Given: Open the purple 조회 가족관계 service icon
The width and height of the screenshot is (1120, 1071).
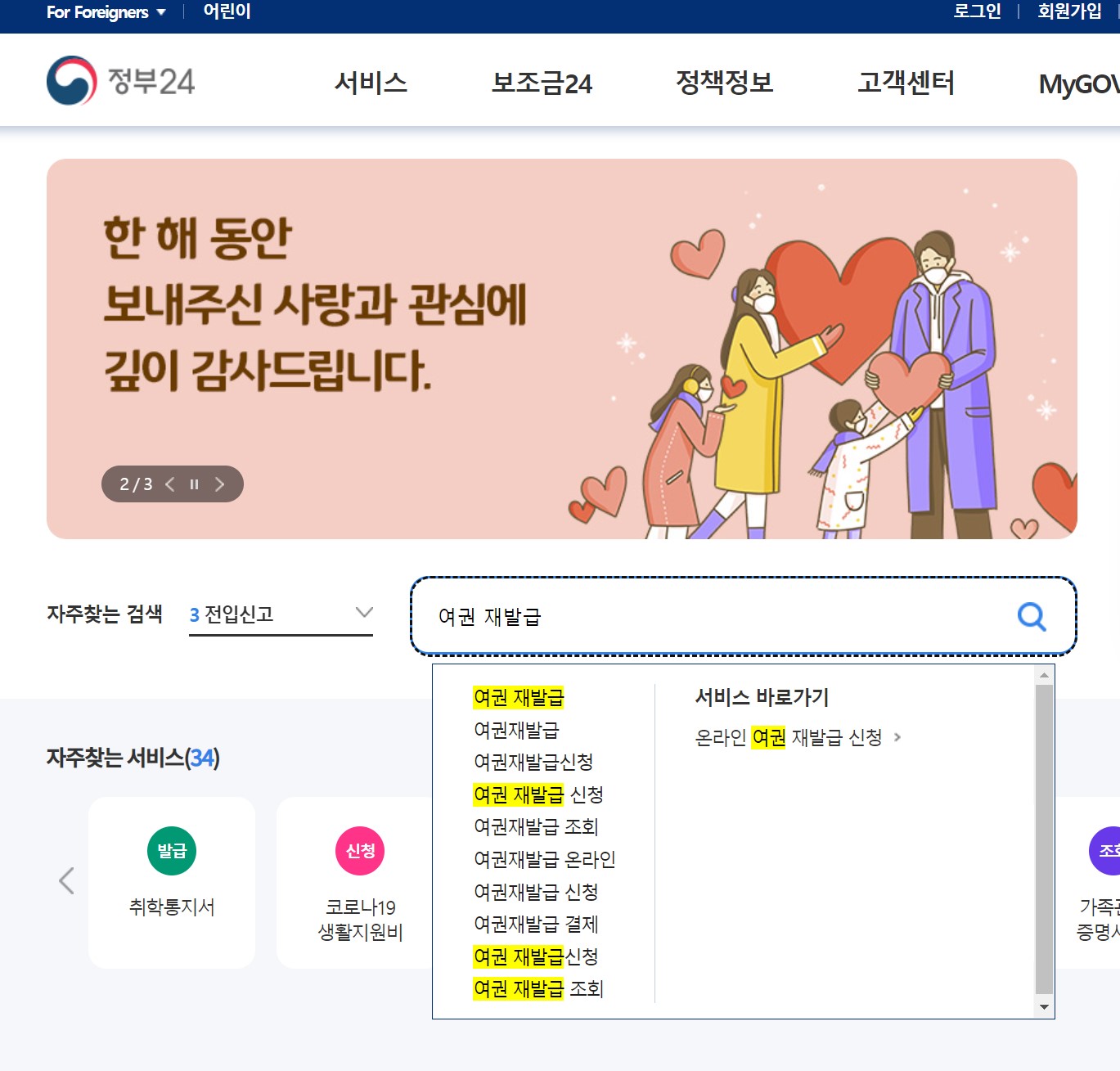Looking at the screenshot, I should 1105,851.
